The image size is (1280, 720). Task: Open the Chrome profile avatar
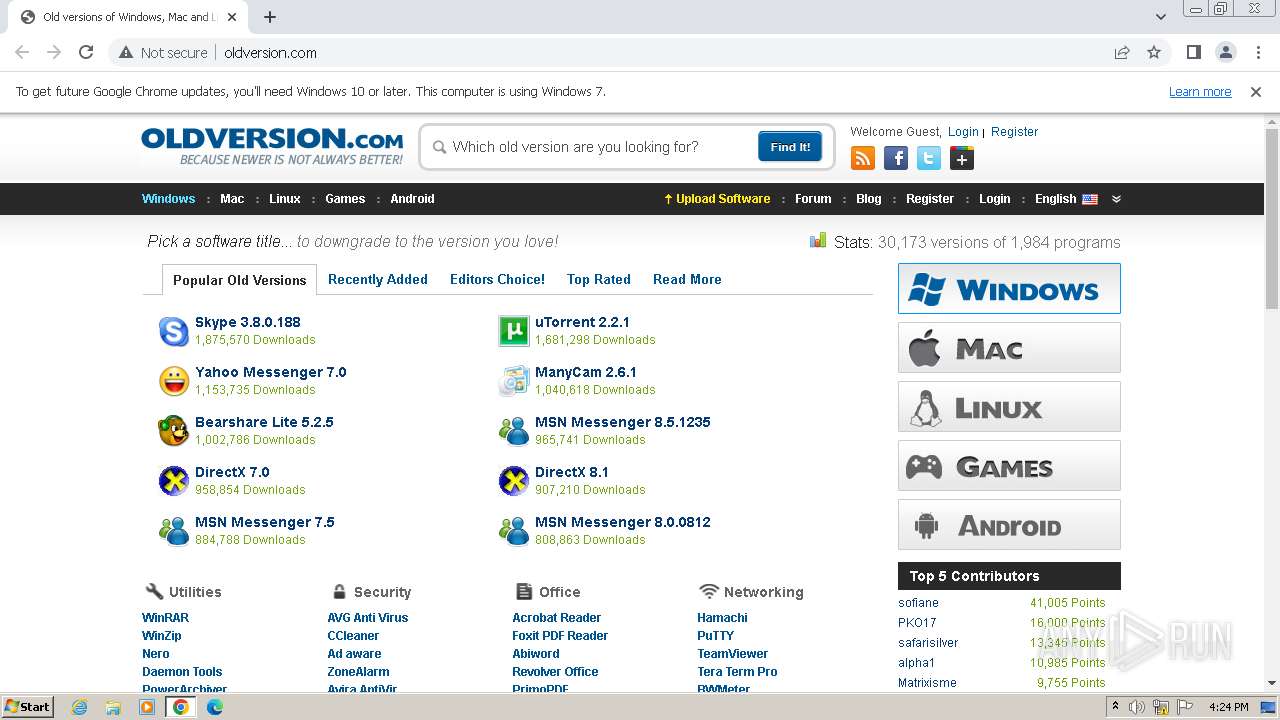coord(1226,52)
